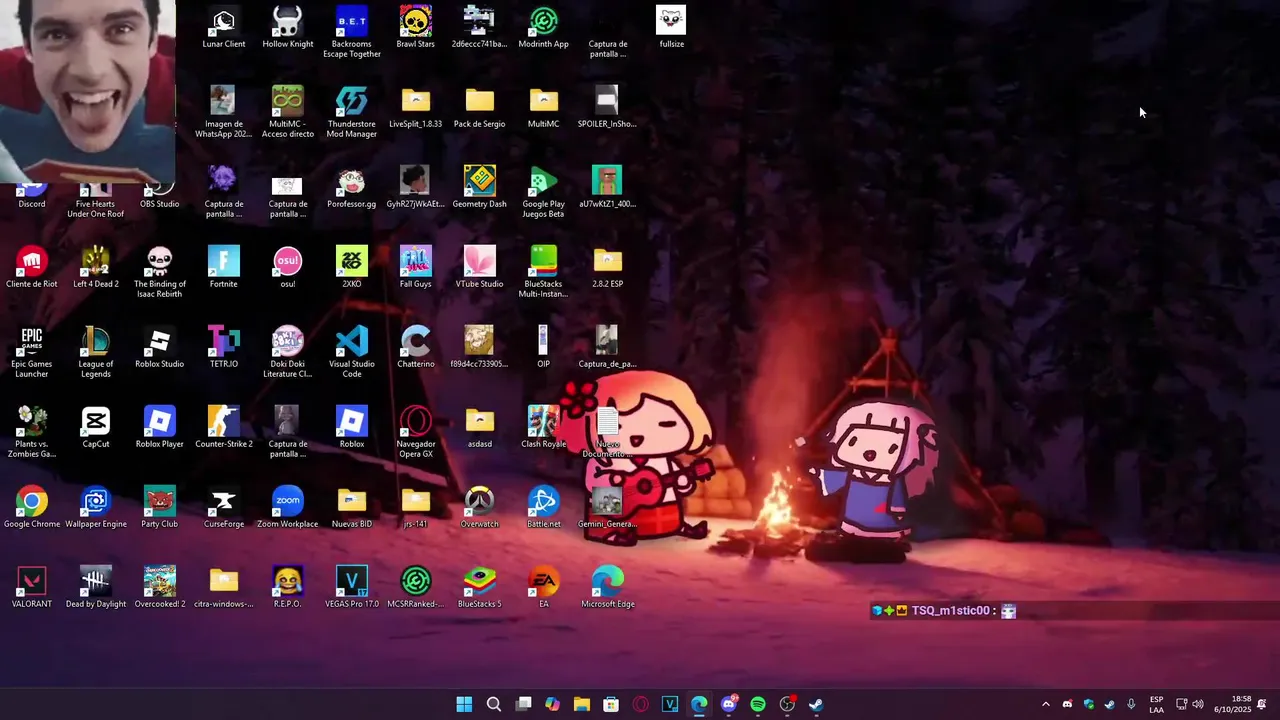The width and height of the screenshot is (1280, 720).
Task: Open Dead by Daylight shortcut
Action: 96,588
